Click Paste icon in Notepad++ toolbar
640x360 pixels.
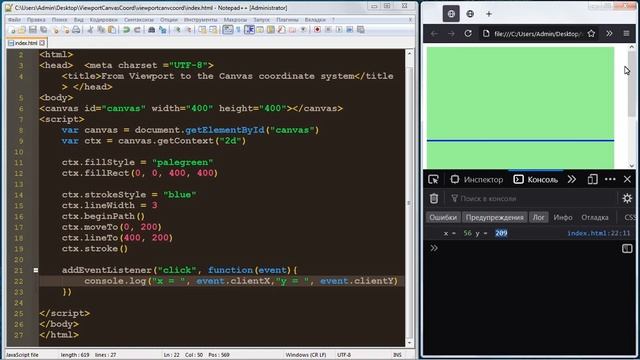(112, 30)
